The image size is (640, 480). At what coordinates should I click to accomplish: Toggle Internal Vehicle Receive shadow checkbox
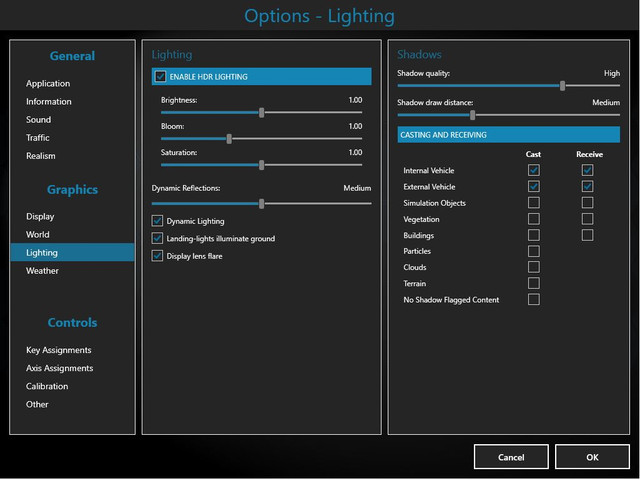click(x=587, y=170)
